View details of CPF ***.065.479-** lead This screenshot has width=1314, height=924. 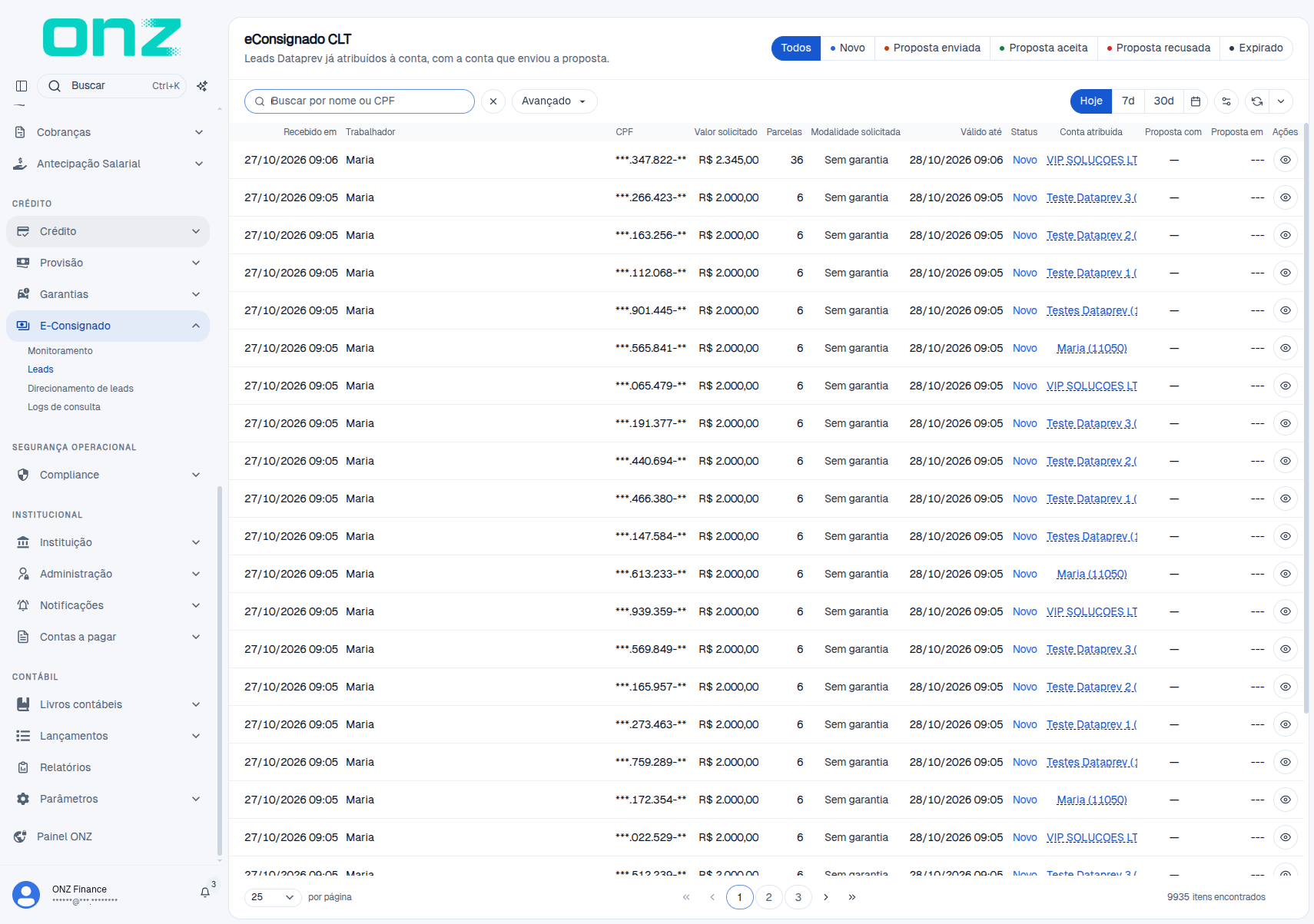coord(1286,386)
